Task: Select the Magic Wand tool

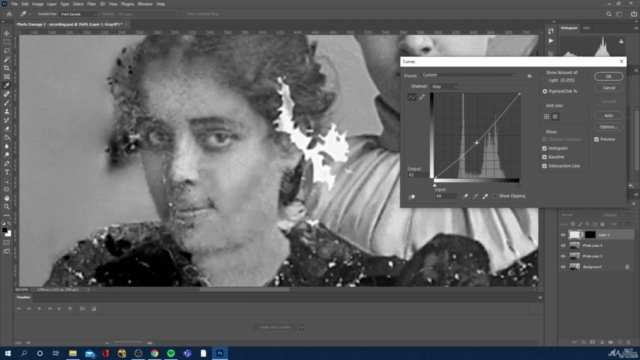Action: pos(7,60)
